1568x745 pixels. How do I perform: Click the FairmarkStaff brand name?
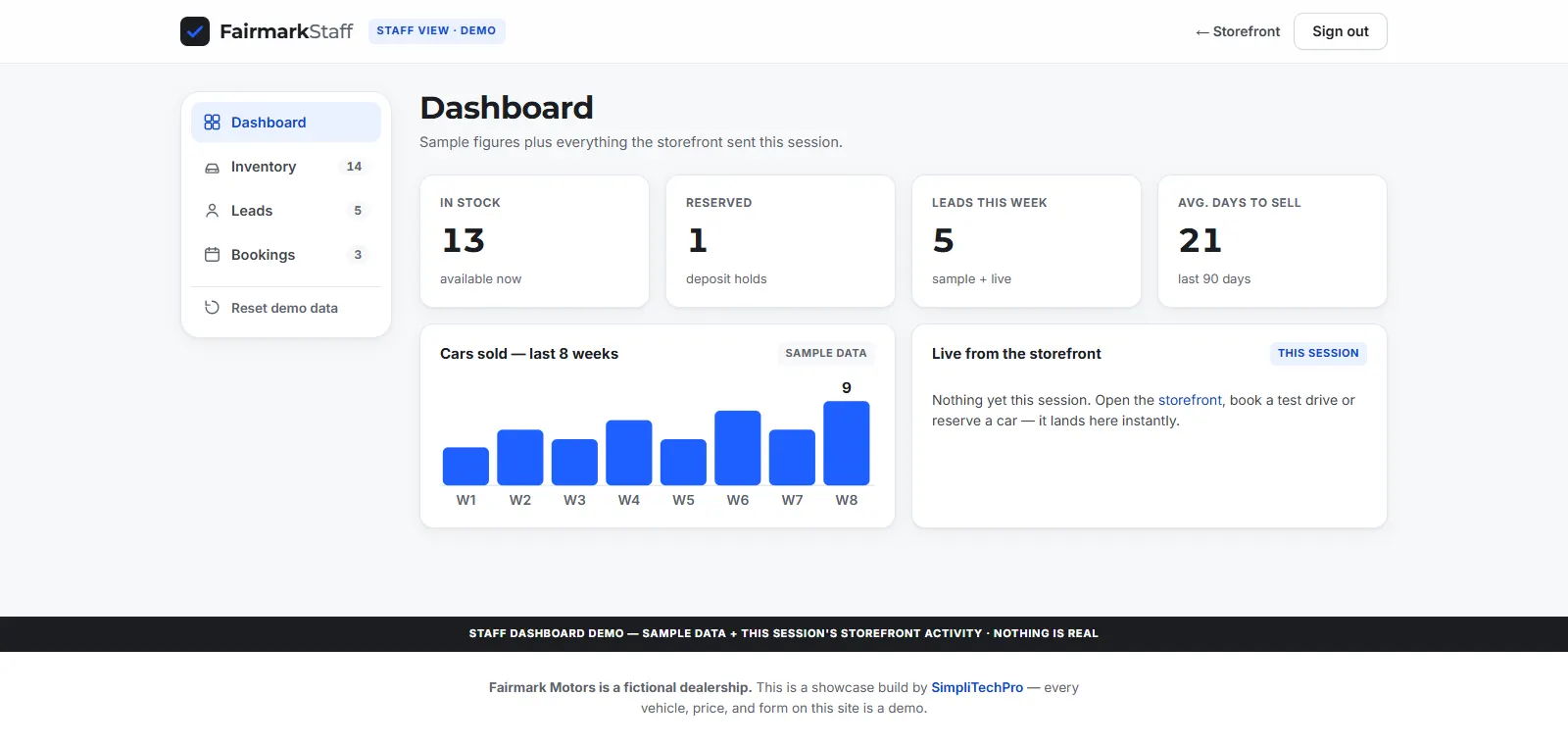click(286, 31)
